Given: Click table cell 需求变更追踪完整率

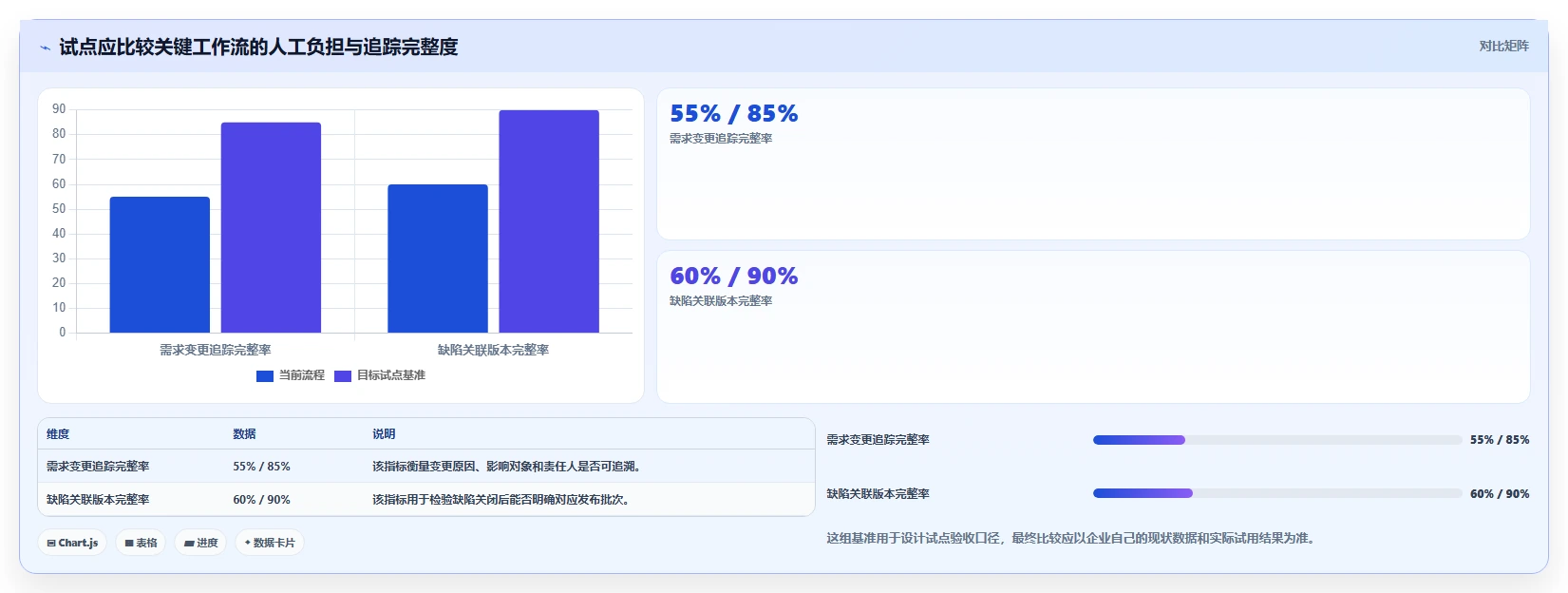Looking at the screenshot, I should pos(98,467).
